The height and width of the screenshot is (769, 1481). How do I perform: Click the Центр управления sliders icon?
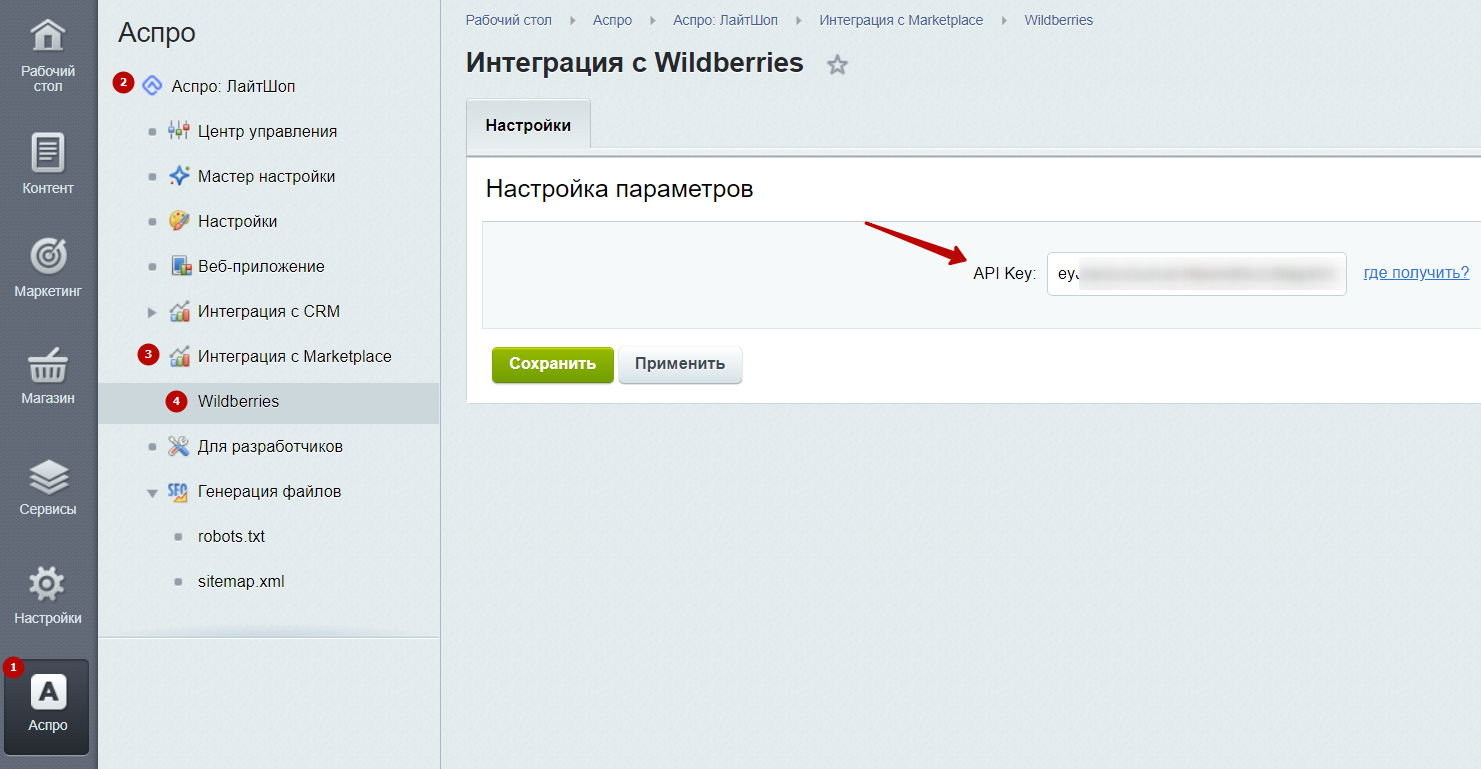point(179,131)
